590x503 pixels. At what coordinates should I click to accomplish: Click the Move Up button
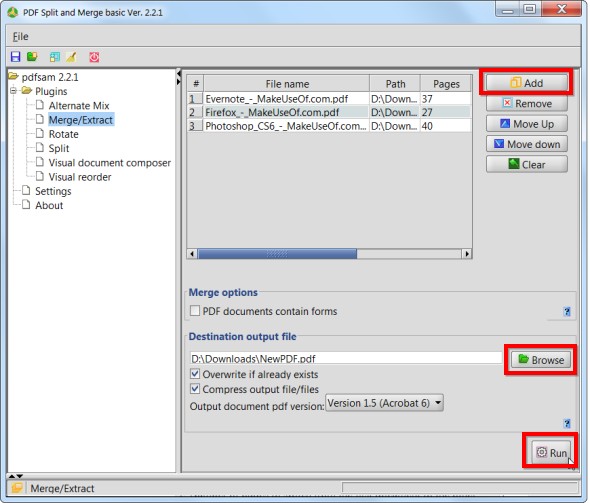tap(526, 123)
